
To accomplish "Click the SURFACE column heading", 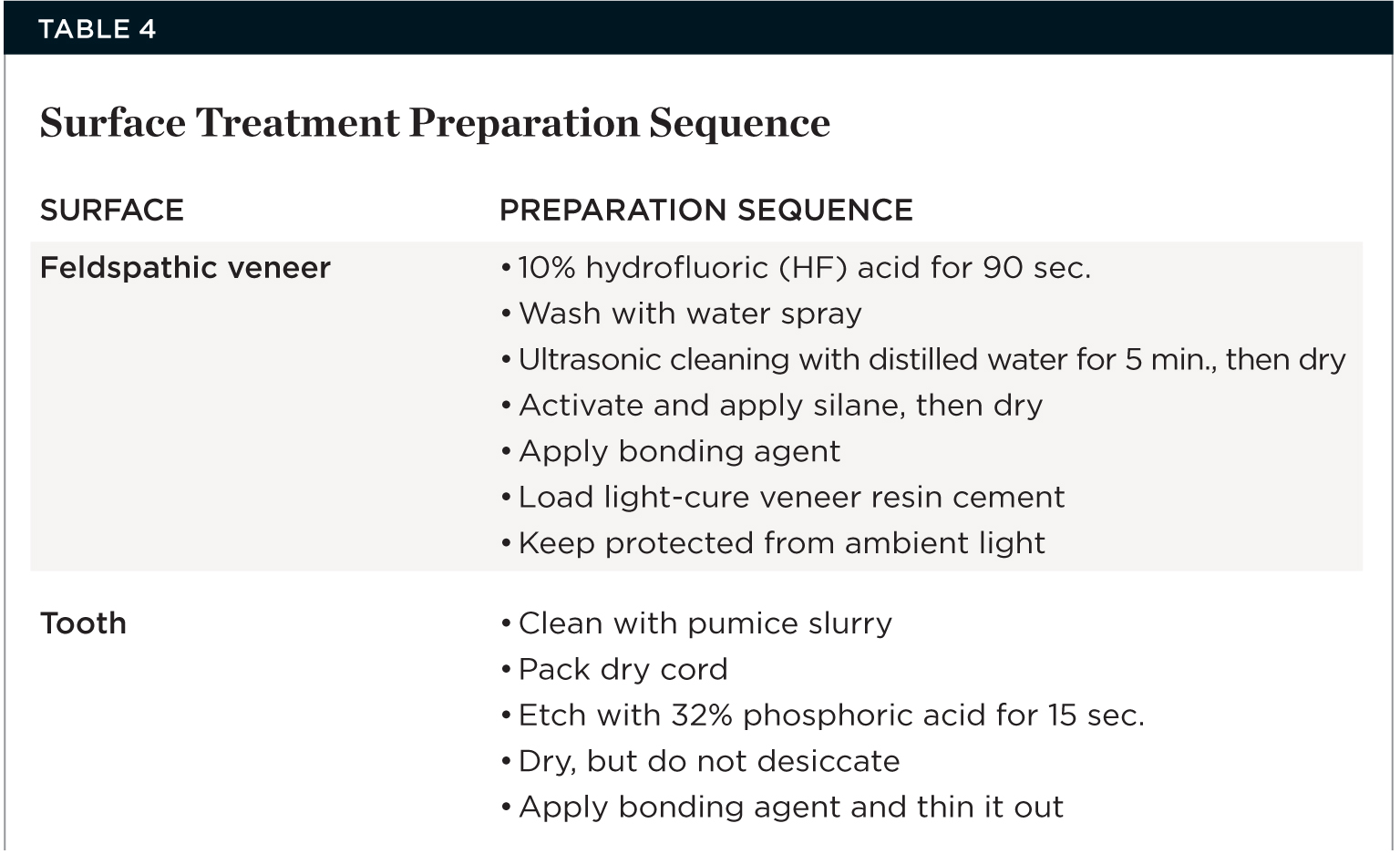I will [x=112, y=211].
